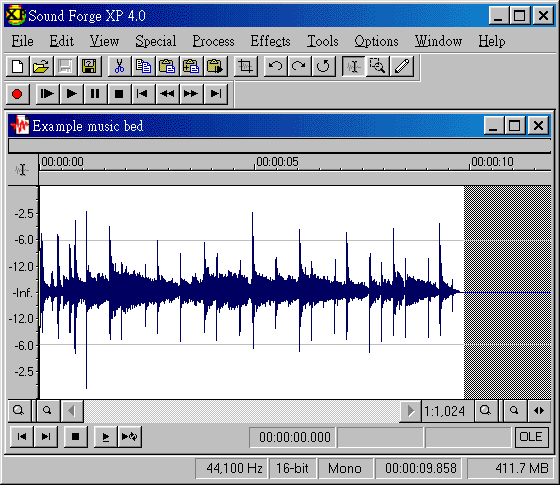Open the Process menu

(214, 41)
